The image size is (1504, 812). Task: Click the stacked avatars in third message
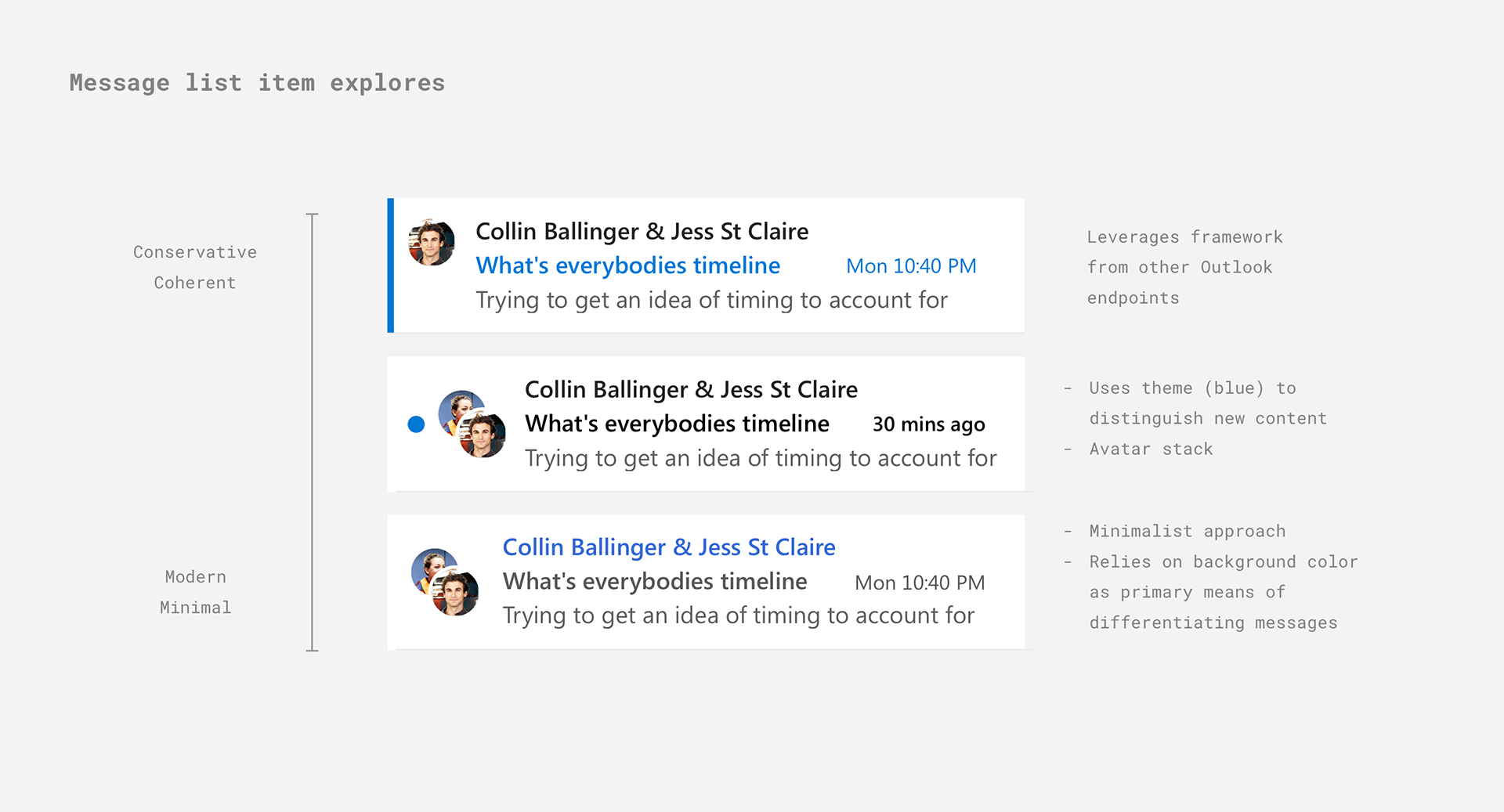(445, 582)
